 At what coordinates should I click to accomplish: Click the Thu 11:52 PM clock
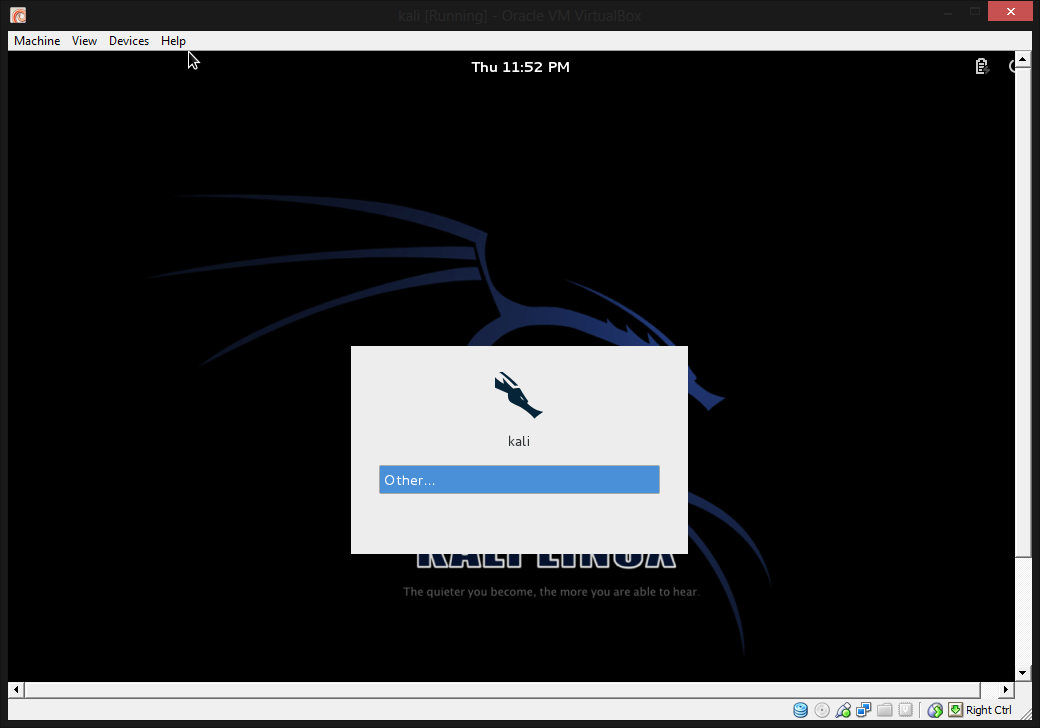(521, 67)
